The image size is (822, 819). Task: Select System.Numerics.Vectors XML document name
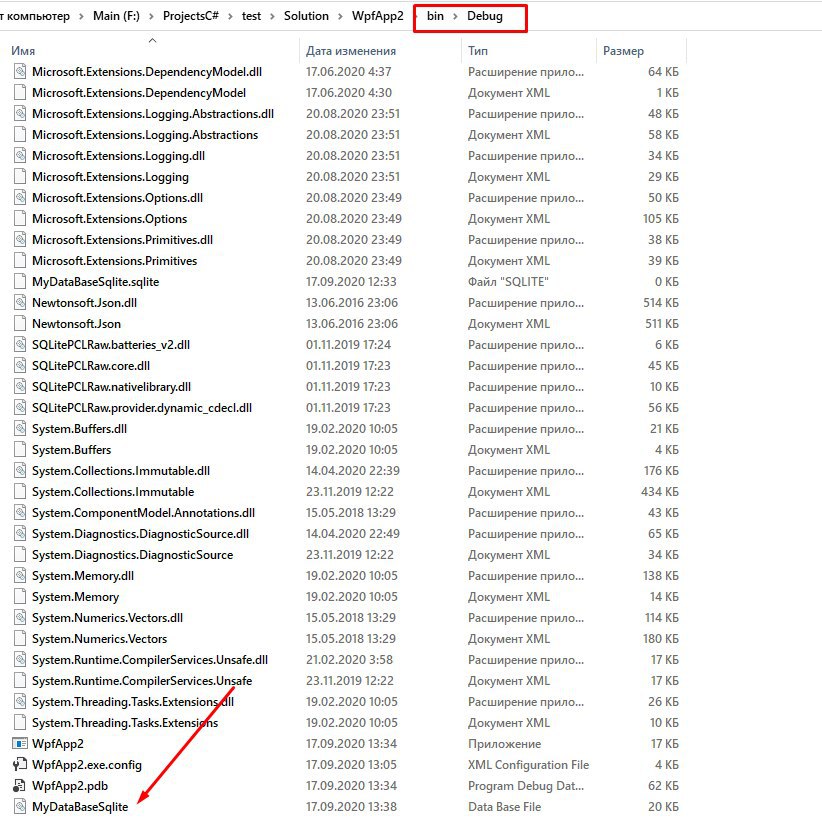(100, 639)
